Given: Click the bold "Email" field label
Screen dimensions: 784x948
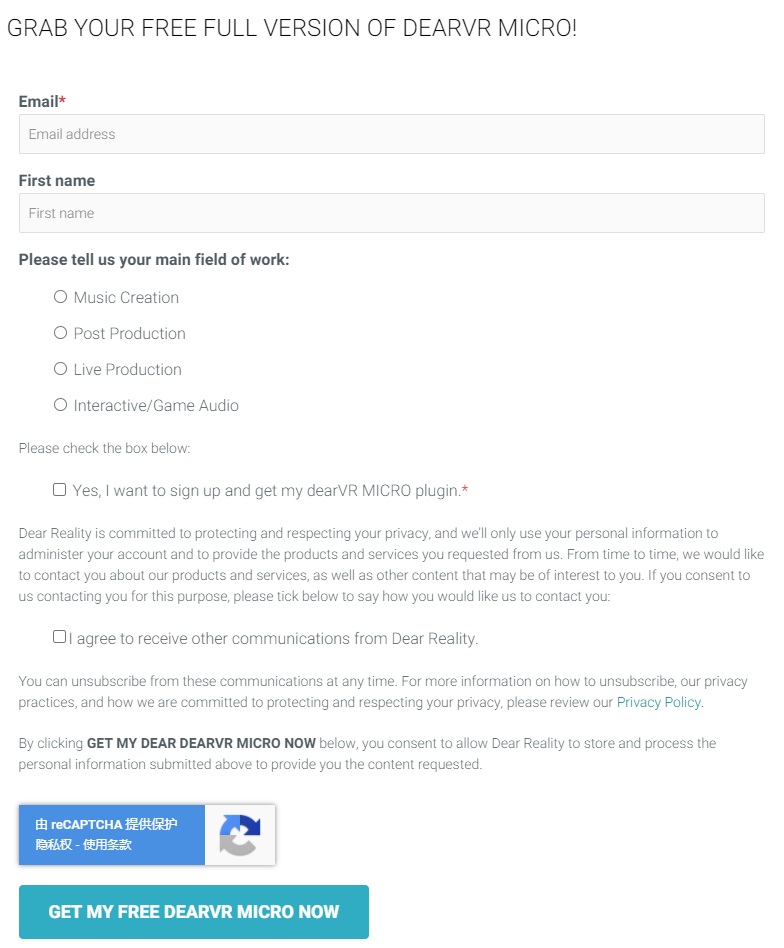Looking at the screenshot, I should (x=39, y=102).
